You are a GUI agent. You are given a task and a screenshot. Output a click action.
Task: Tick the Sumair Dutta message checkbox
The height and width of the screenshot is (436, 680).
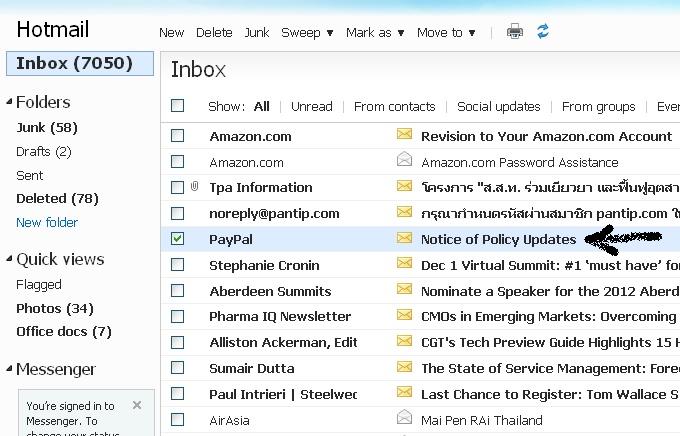tap(177, 368)
